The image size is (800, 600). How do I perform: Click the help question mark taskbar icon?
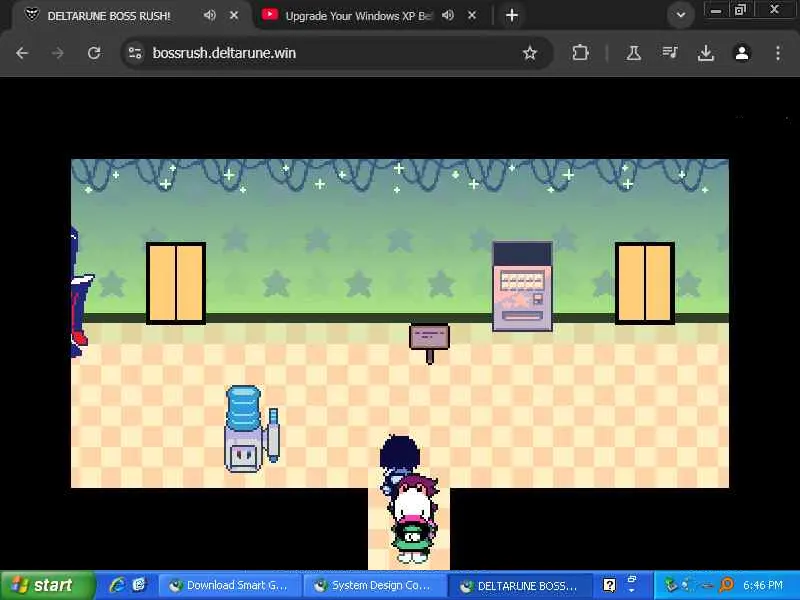point(609,585)
